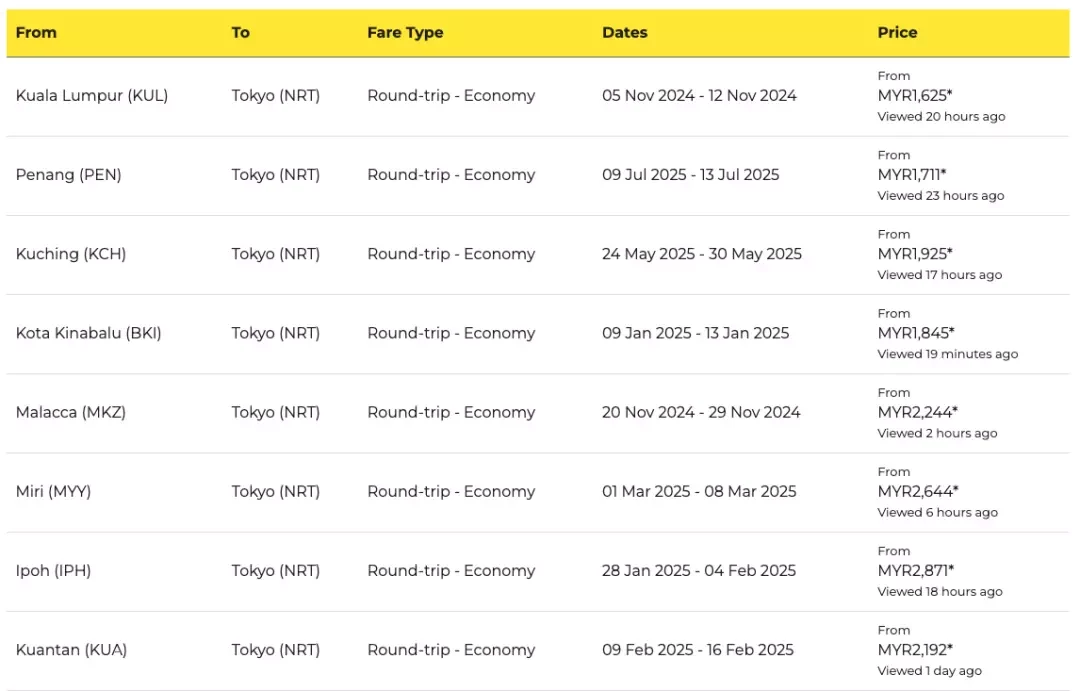Select the Kuala Lumpur (KUL) flight row
Screen dimensions: 1080x691
coord(538,96)
